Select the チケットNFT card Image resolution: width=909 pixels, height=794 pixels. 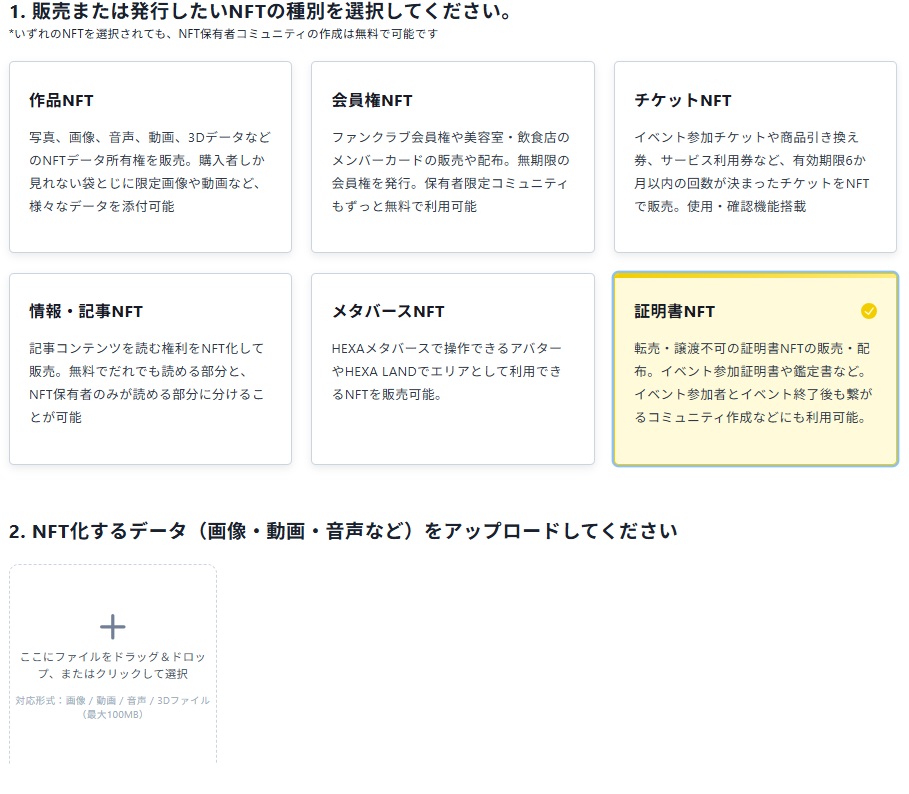click(x=755, y=157)
